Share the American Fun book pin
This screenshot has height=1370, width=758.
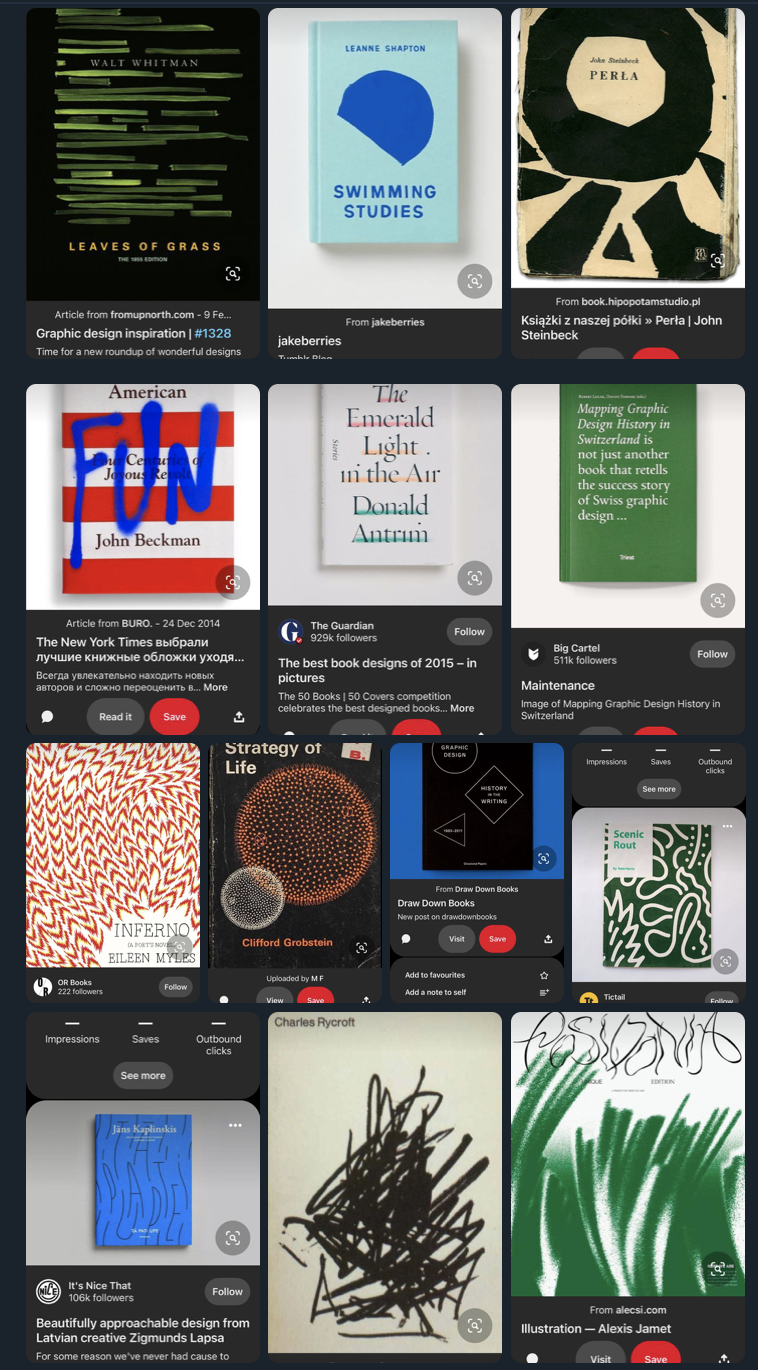pyautogui.click(x=239, y=717)
